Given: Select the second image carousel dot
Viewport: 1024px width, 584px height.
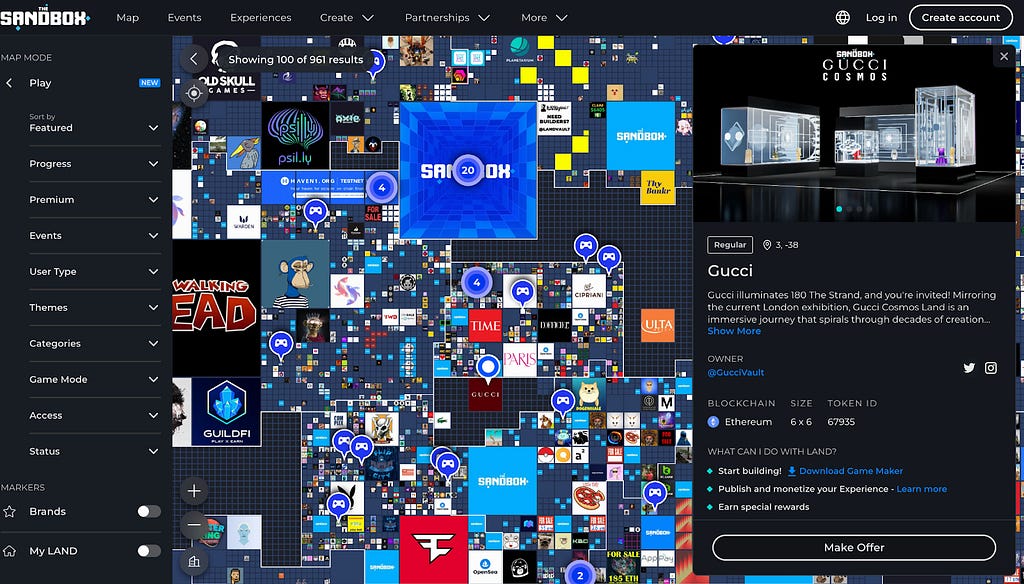Looking at the screenshot, I should tap(849, 209).
